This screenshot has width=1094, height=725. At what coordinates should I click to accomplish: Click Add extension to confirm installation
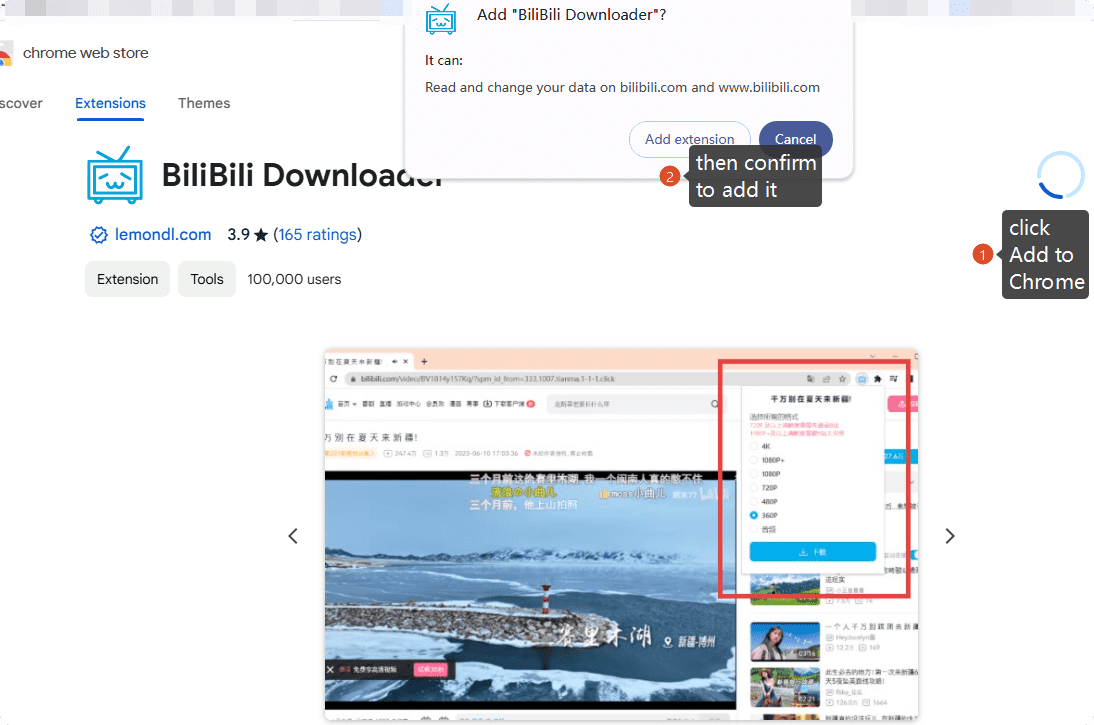point(689,139)
